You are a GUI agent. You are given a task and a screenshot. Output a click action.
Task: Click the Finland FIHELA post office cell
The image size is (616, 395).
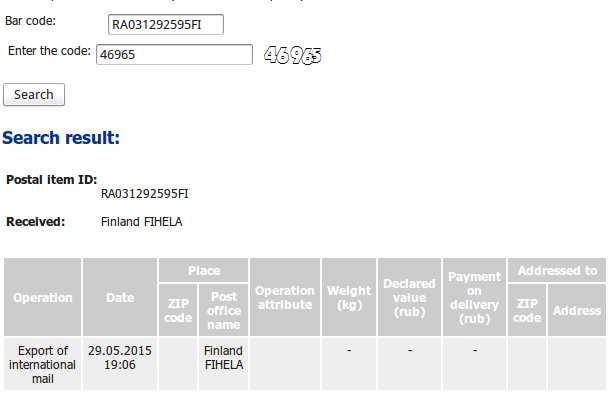pos(224,357)
